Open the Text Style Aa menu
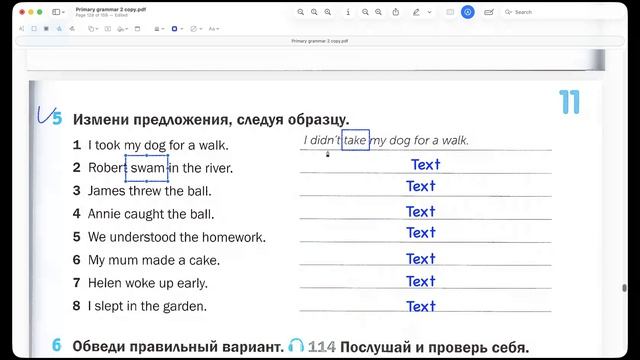 click(214, 29)
